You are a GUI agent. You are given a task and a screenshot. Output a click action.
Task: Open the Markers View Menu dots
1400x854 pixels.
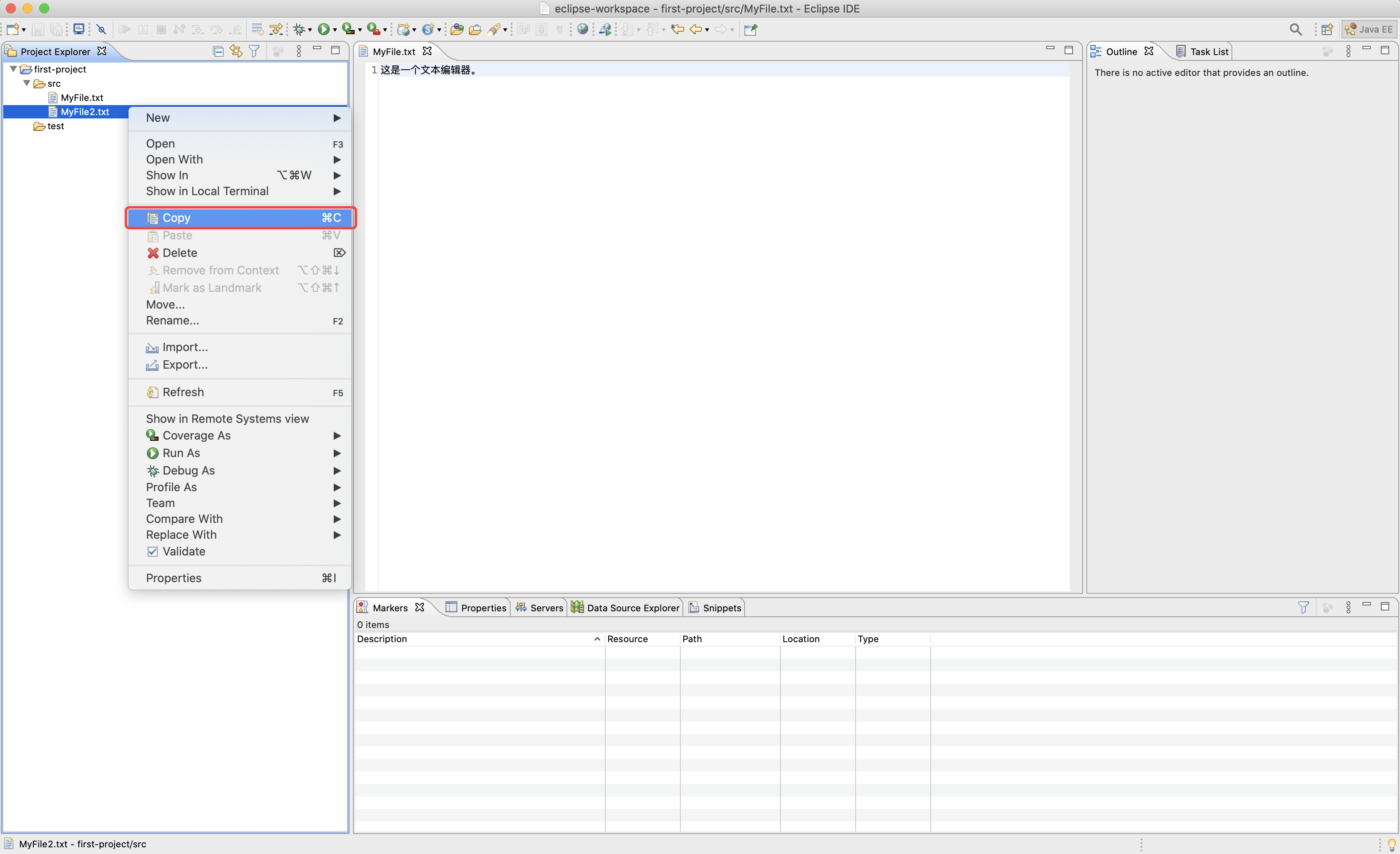[x=1348, y=607]
